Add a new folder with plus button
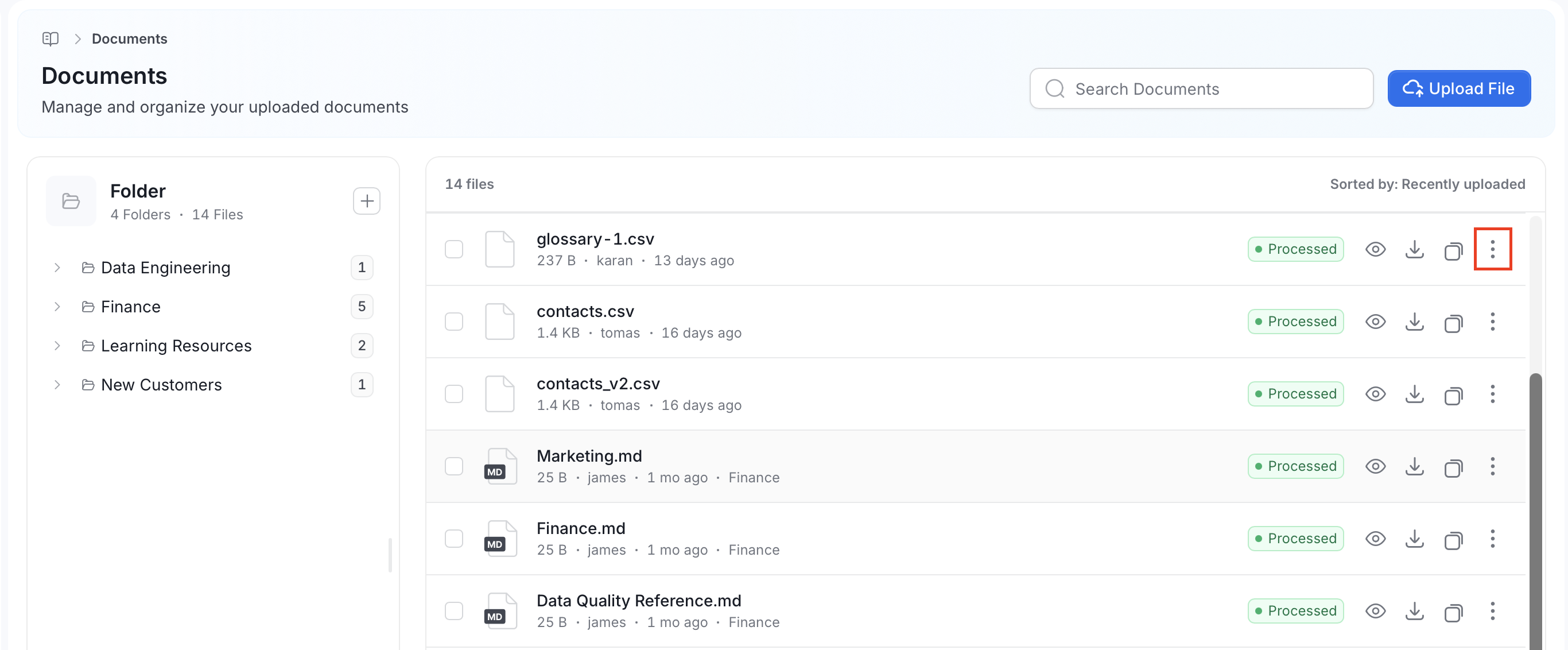Image resolution: width=1568 pixels, height=650 pixels. [x=366, y=201]
